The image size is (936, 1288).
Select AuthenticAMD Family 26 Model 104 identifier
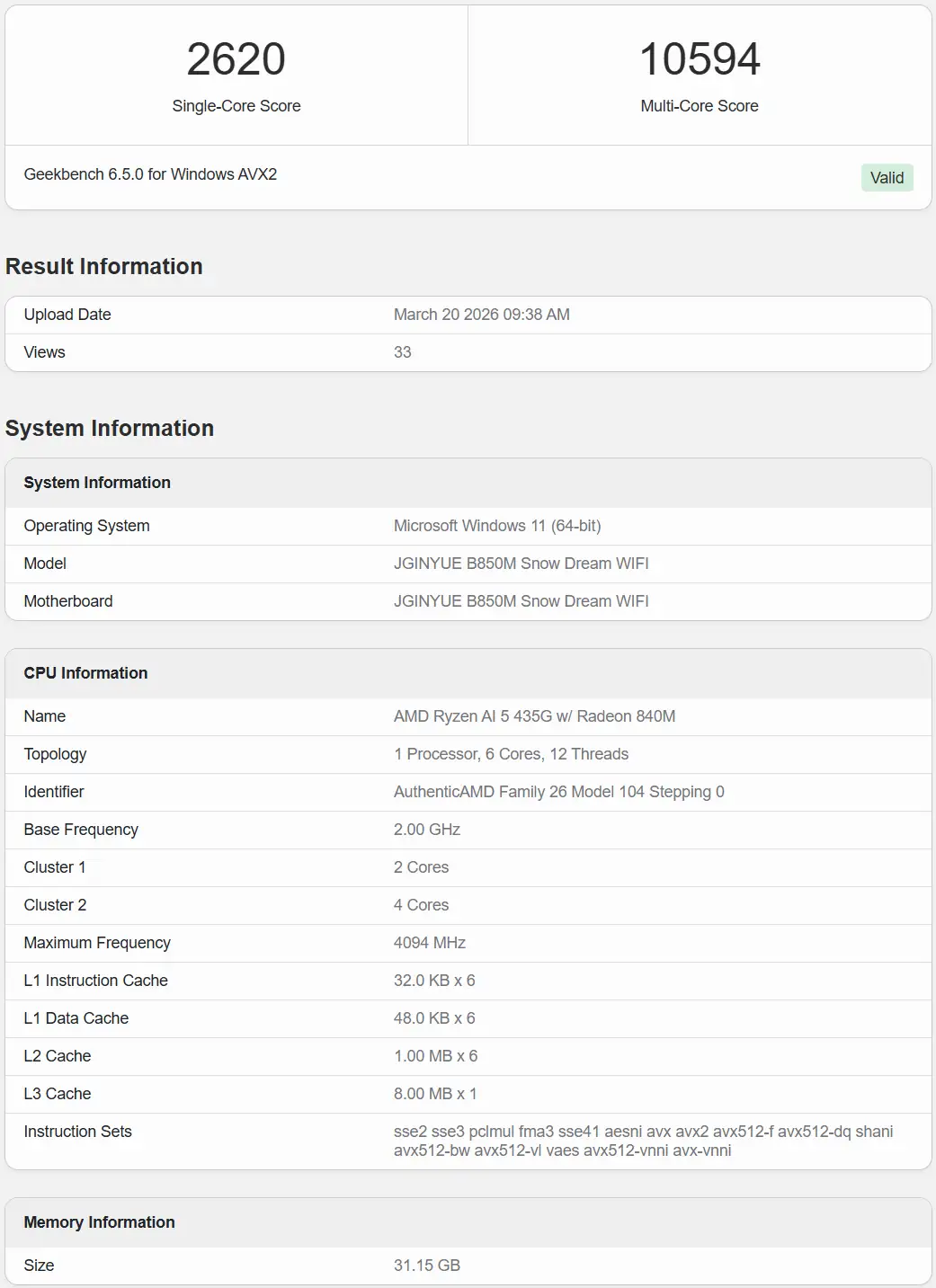click(x=559, y=792)
